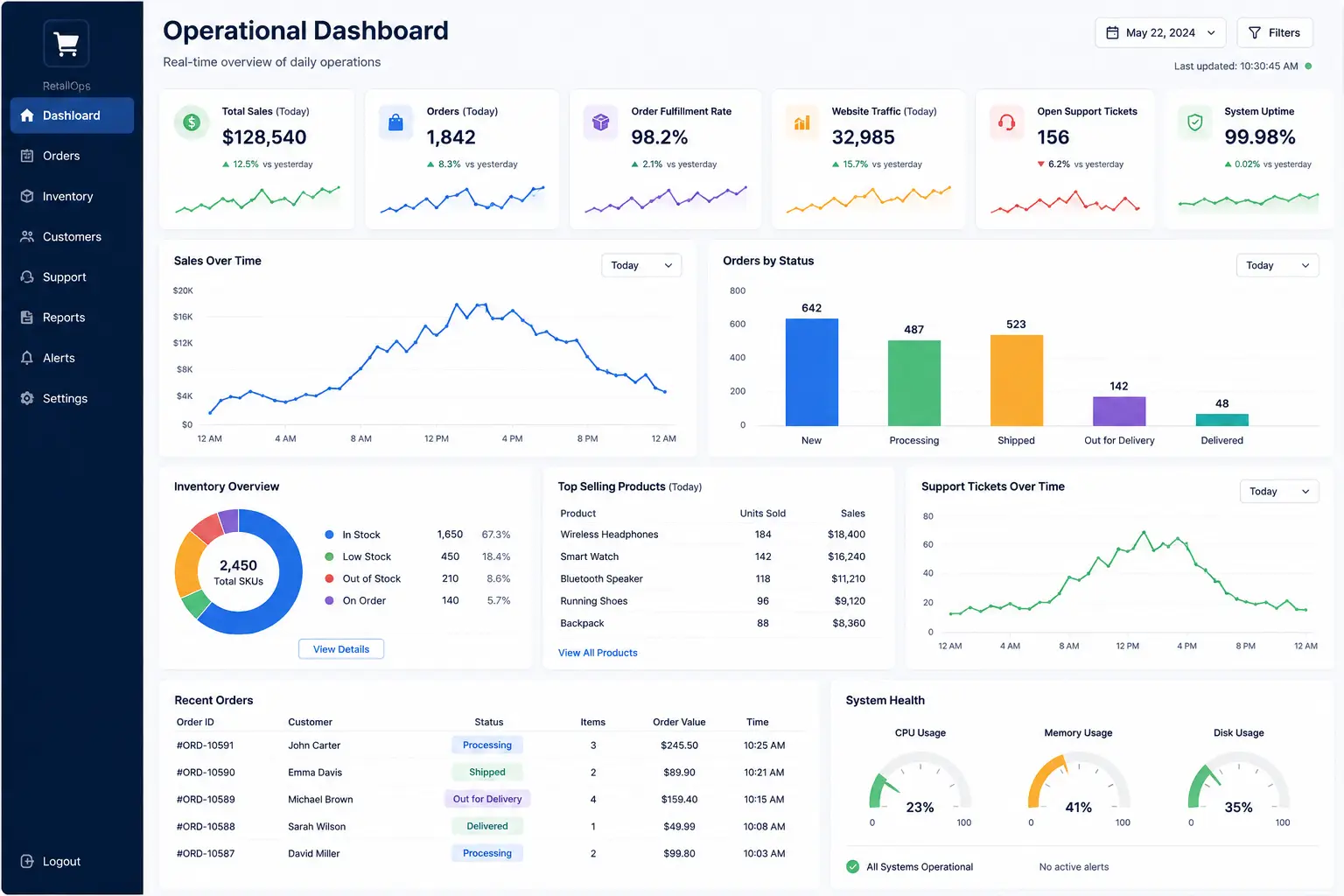Click the Disk Usage gauge
1344x896 pixels.
[1238, 781]
